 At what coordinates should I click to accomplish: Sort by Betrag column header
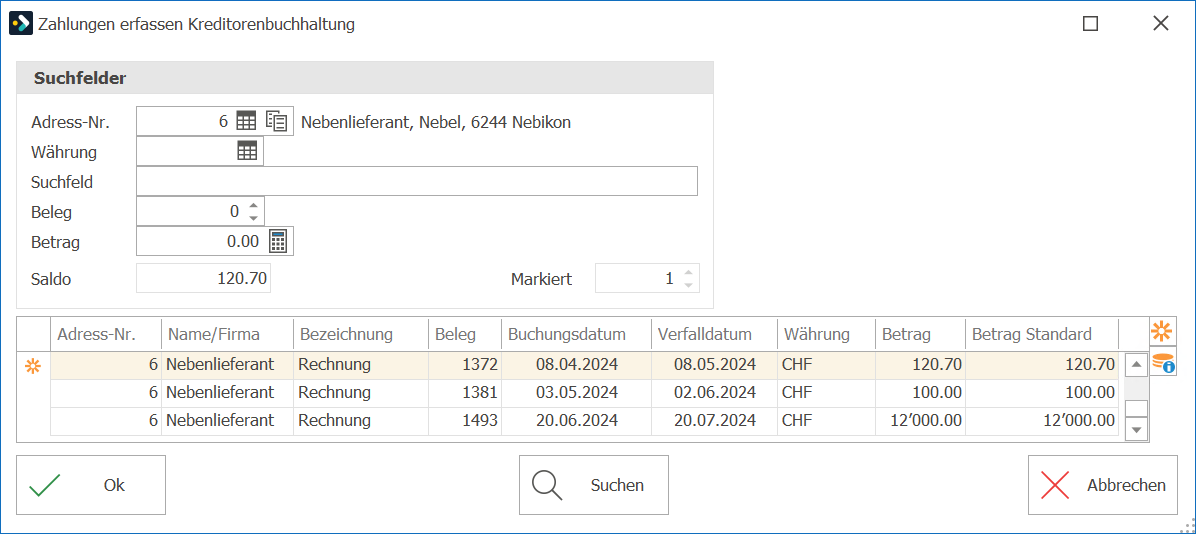920,334
